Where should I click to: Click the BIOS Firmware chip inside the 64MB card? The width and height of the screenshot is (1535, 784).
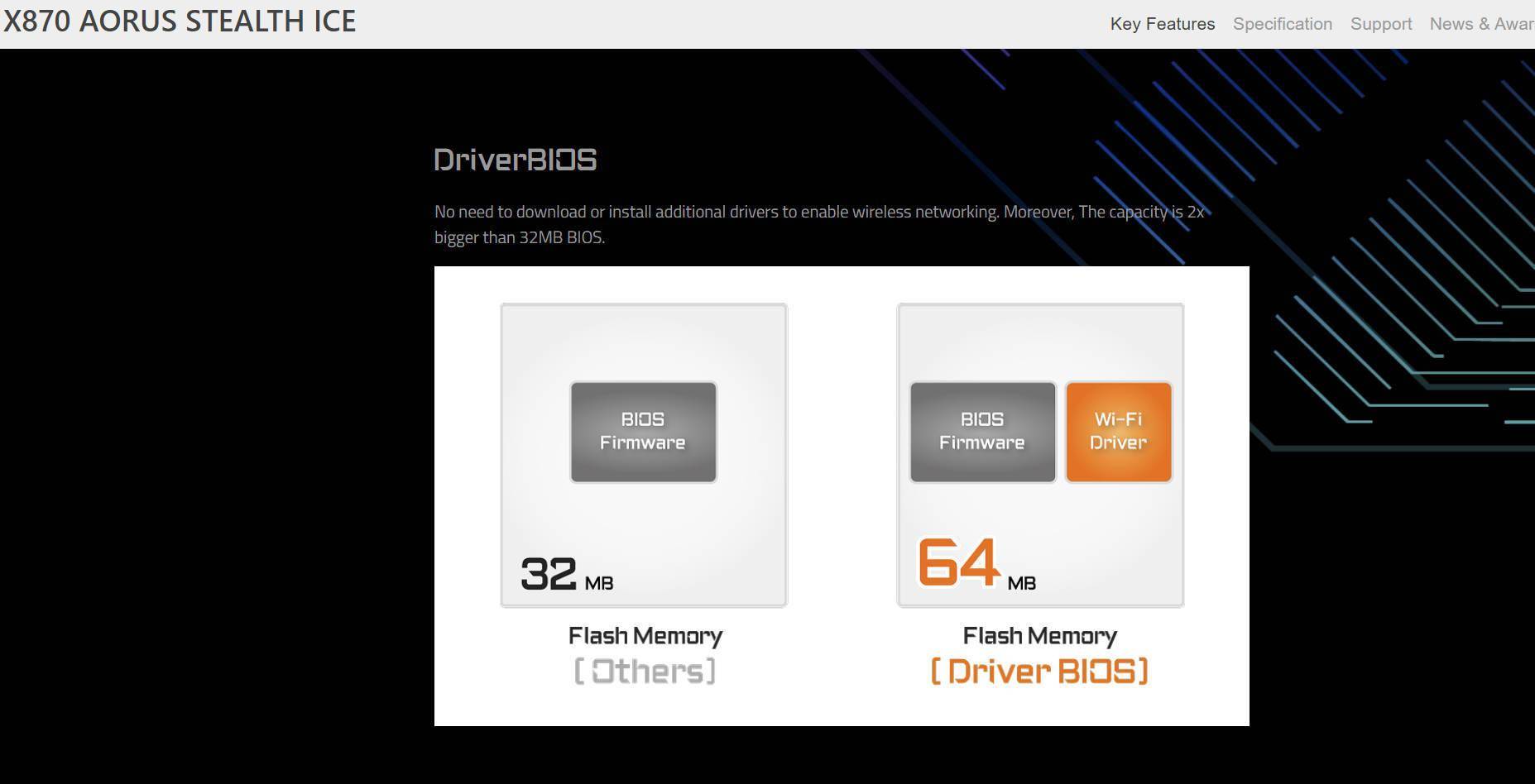pos(981,431)
